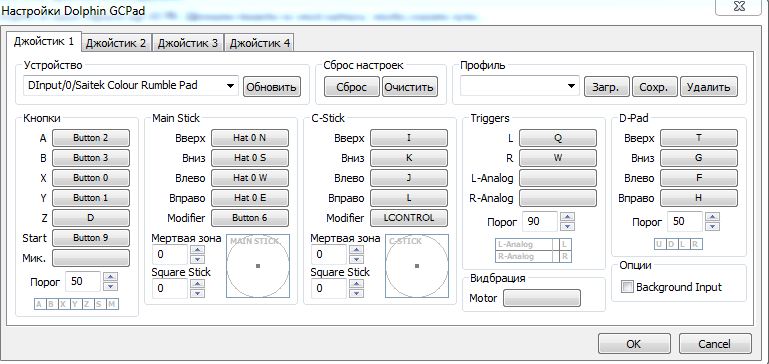This screenshot has width=769, height=364.
Task: Switch to the Джойстик 2 tab
Action: coord(116,43)
